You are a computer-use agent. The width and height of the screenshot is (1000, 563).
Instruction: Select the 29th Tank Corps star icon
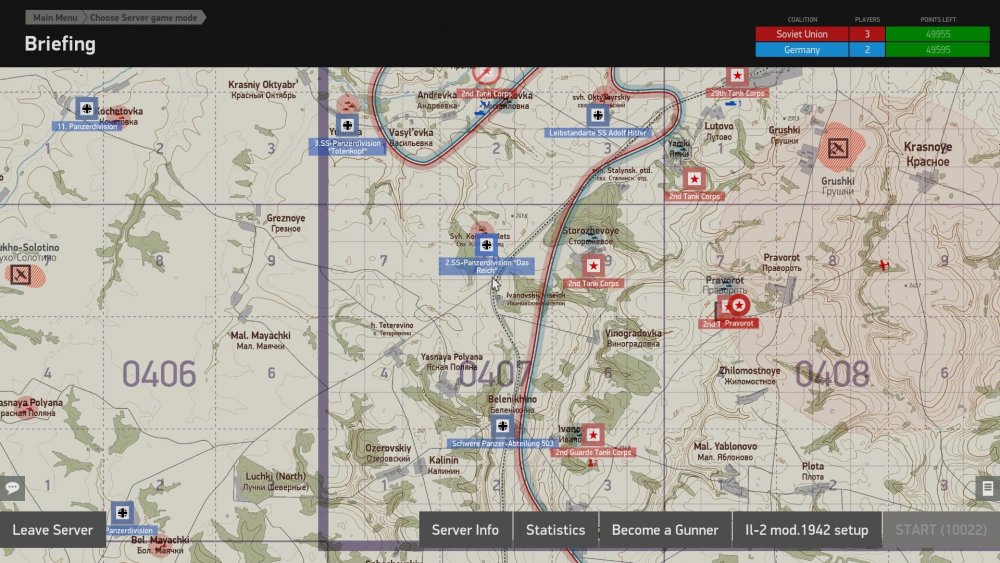[x=737, y=76]
